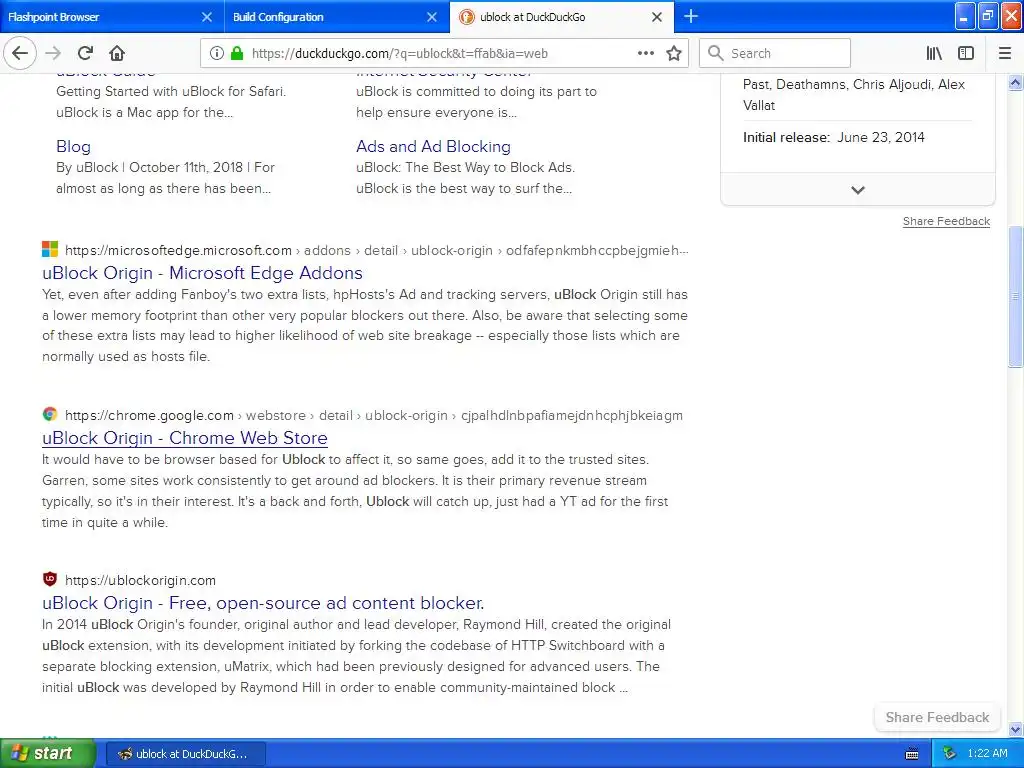The width and height of the screenshot is (1024, 768).
Task: Click the Microsoft favicon beside microsoftedge result
Action: tap(50, 249)
